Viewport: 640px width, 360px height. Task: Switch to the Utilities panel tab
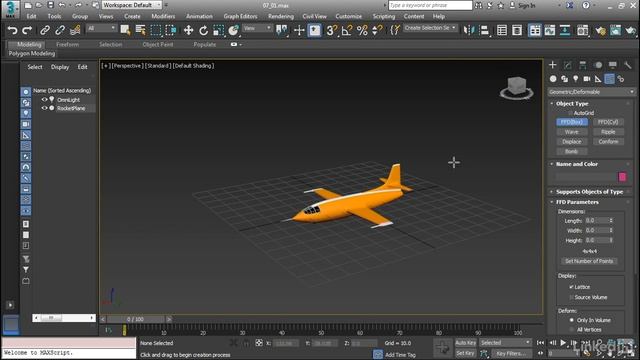point(628,65)
